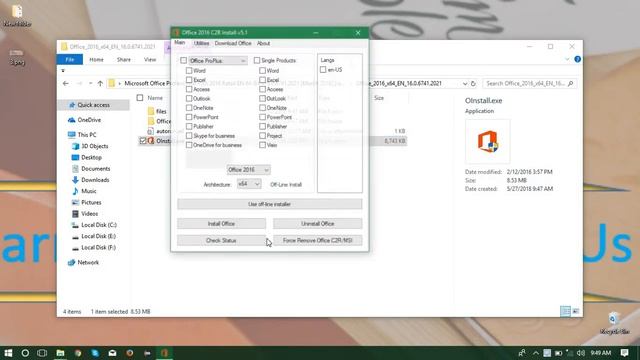
Task: Enable Skype for business checkbox
Action: [189, 136]
